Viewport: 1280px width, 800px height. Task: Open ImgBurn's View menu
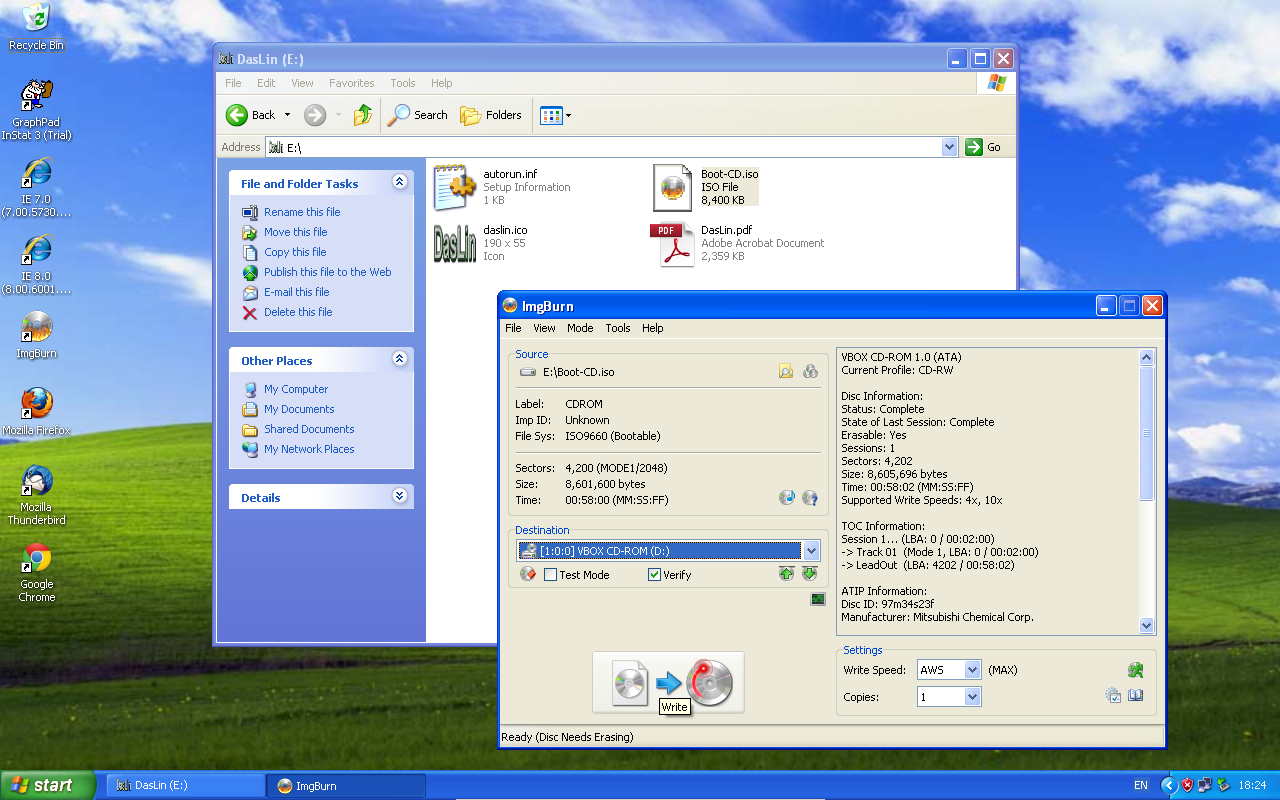click(x=544, y=328)
